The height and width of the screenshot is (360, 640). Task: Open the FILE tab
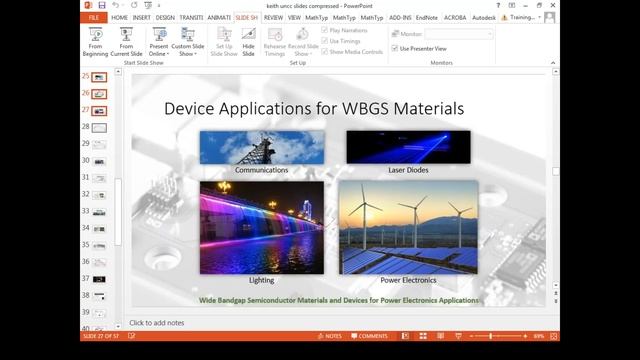[x=93, y=18]
